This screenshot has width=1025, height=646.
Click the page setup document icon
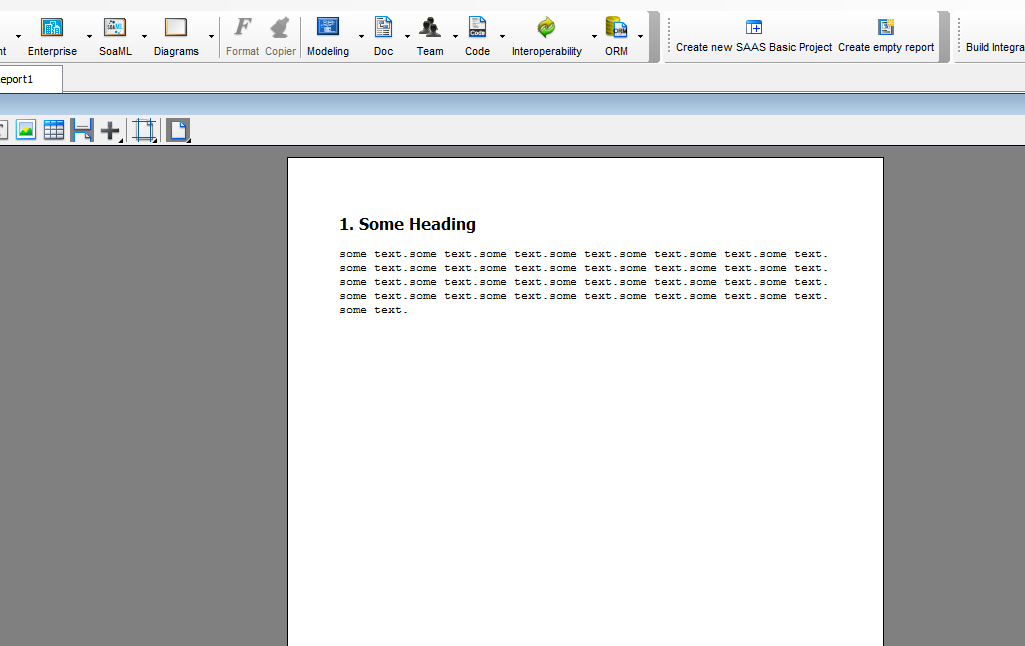point(178,130)
